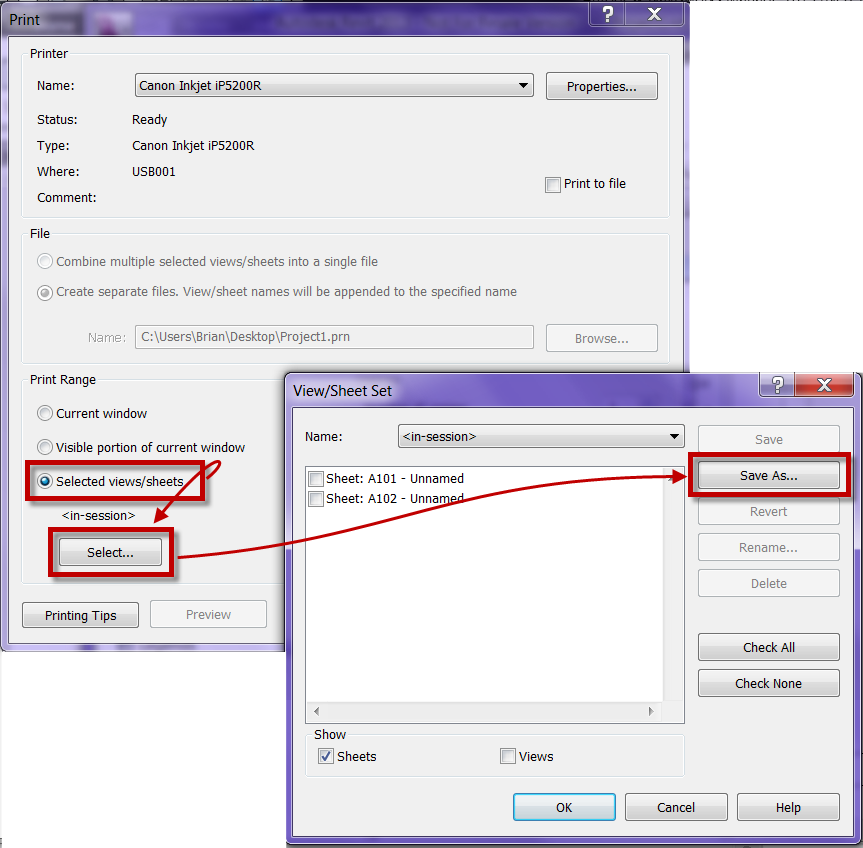This screenshot has height=848, width=863.
Task: Click Save in View/Sheet Set
Action: tap(768, 439)
